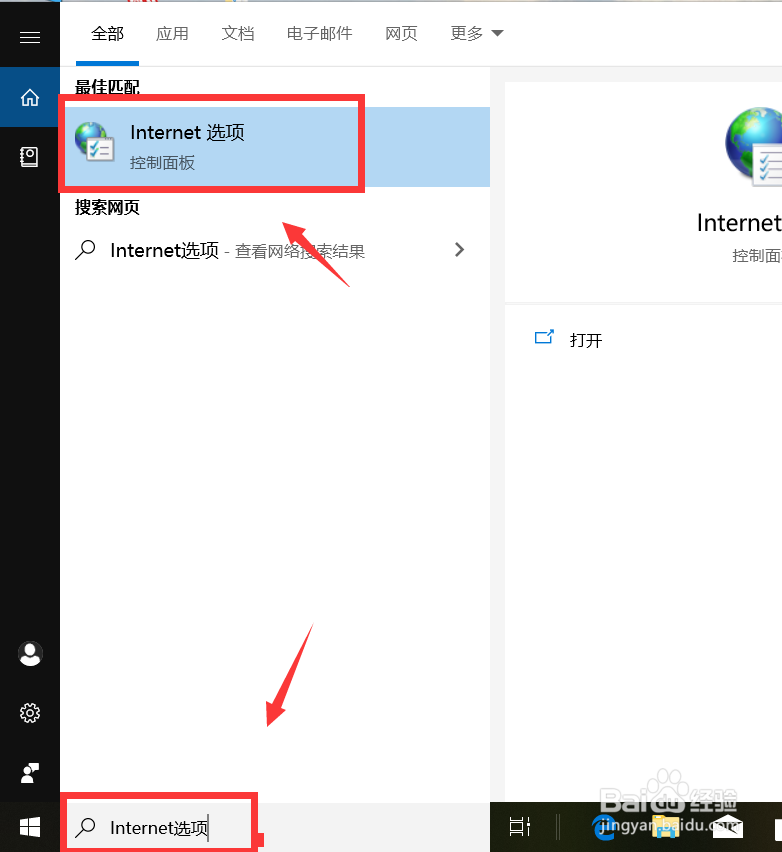
Task: Switch to the 网页 tab
Action: tap(402, 34)
